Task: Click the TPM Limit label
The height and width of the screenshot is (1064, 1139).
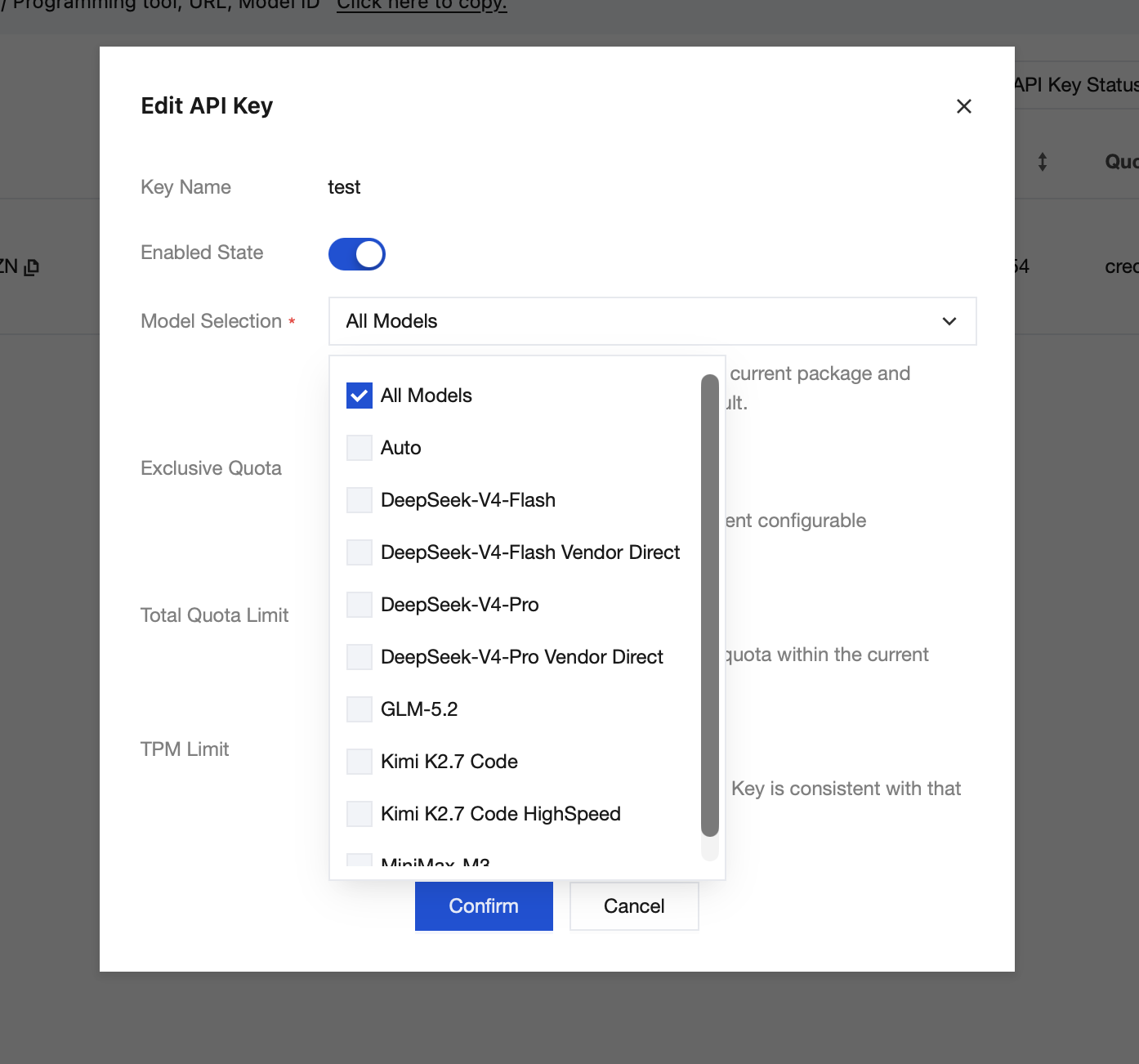Action: (x=185, y=749)
